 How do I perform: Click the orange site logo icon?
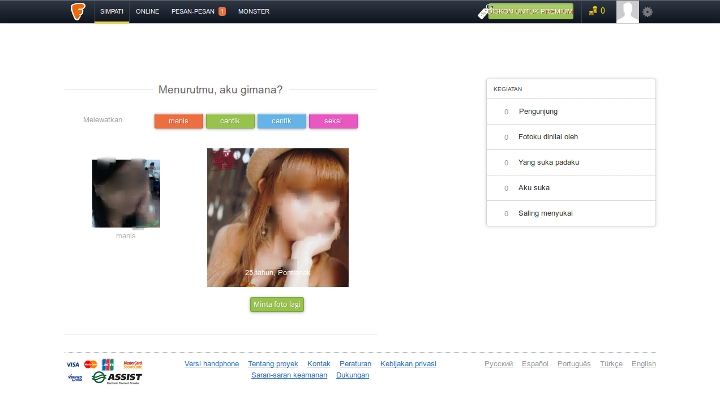click(78, 11)
